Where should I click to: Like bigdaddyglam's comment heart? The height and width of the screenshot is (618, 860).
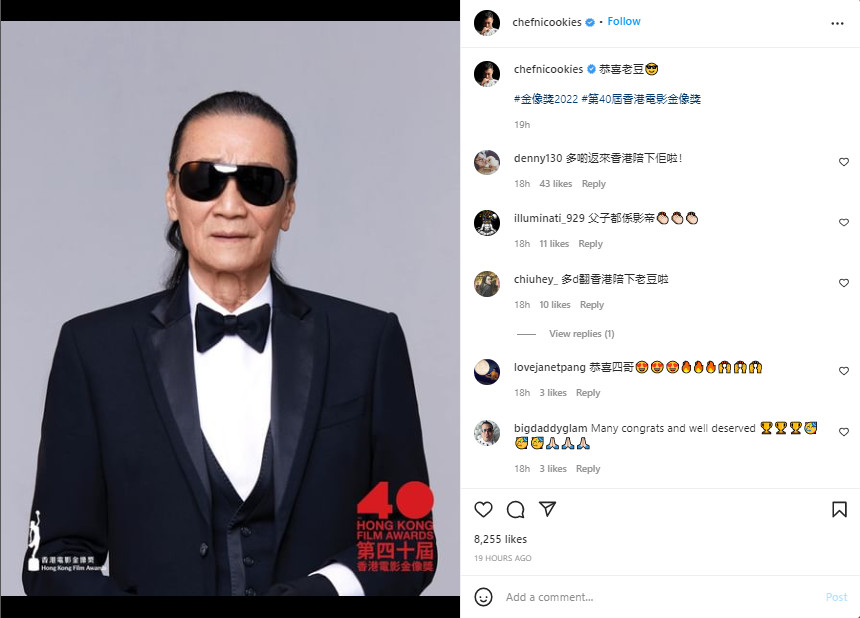(844, 432)
